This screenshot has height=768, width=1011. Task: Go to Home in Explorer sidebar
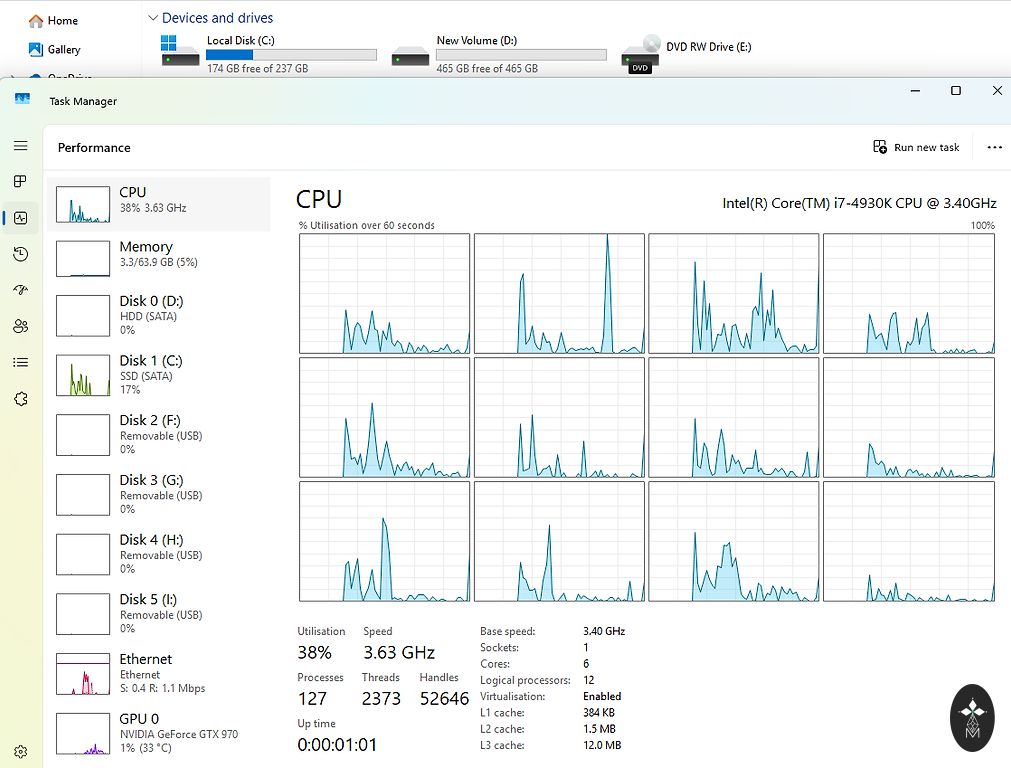62,20
